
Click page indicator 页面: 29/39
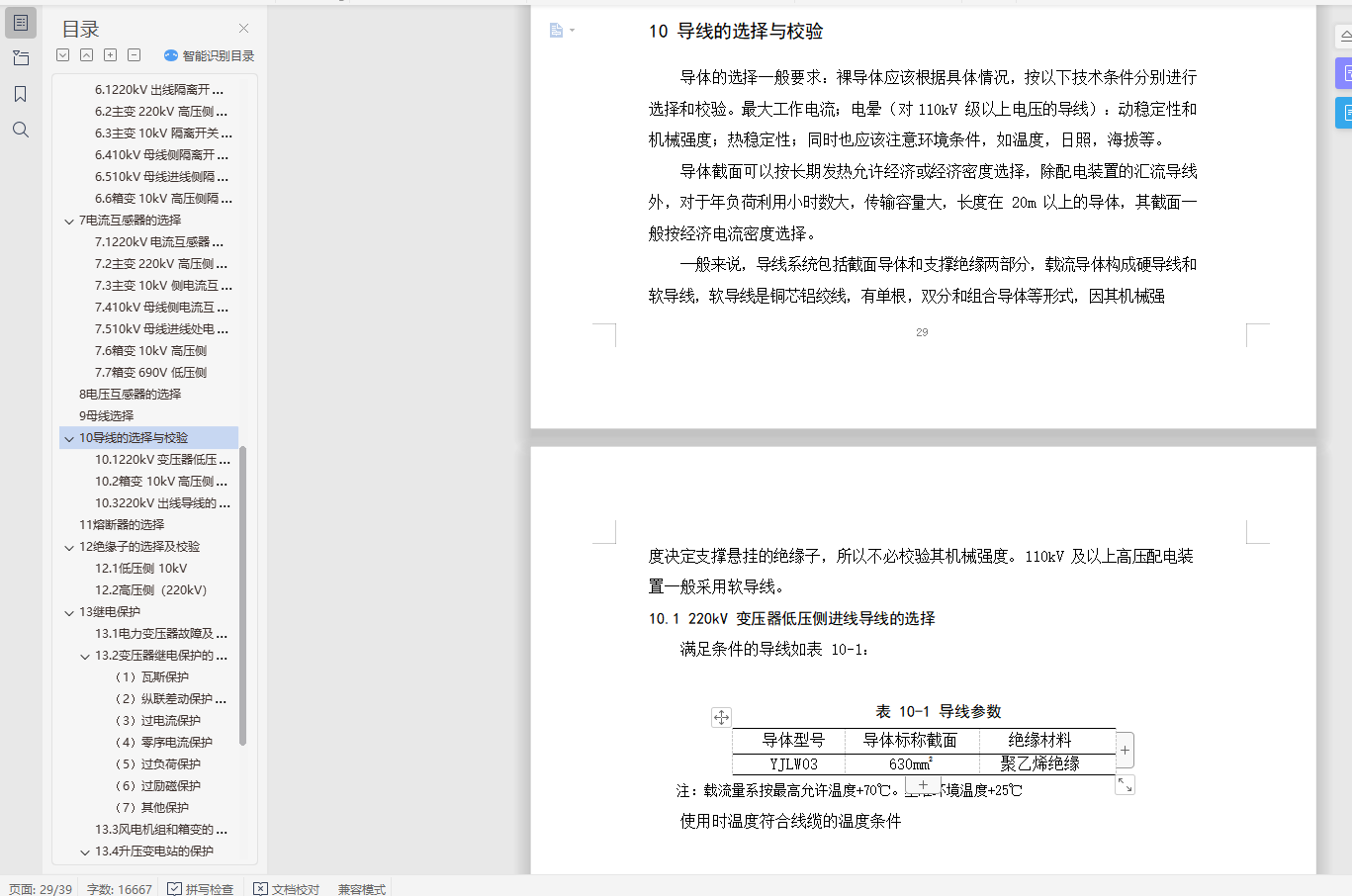41,889
